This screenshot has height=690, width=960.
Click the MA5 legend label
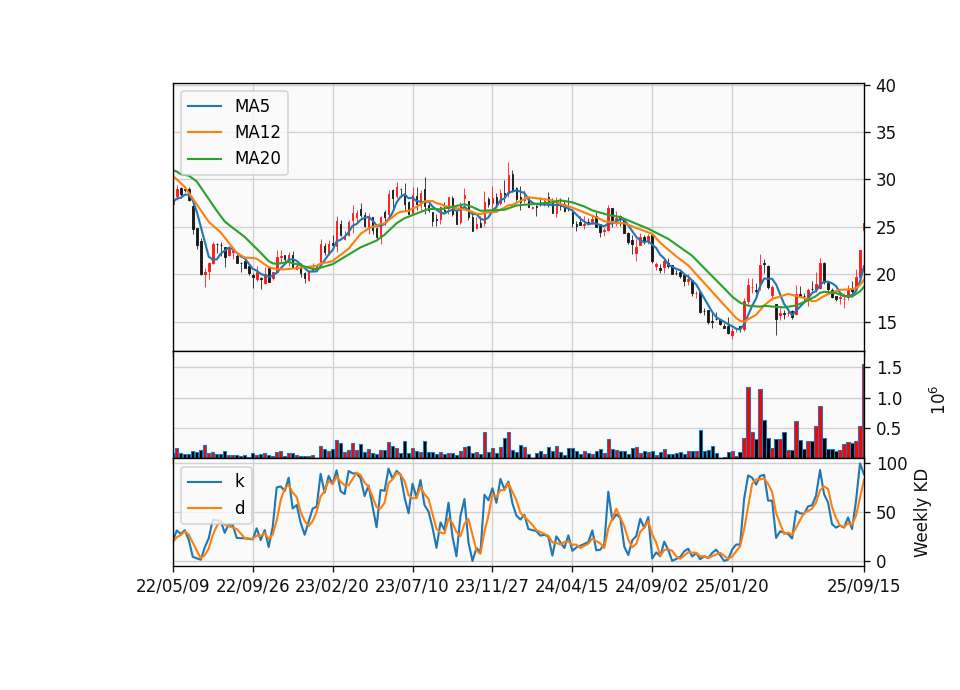point(252,106)
